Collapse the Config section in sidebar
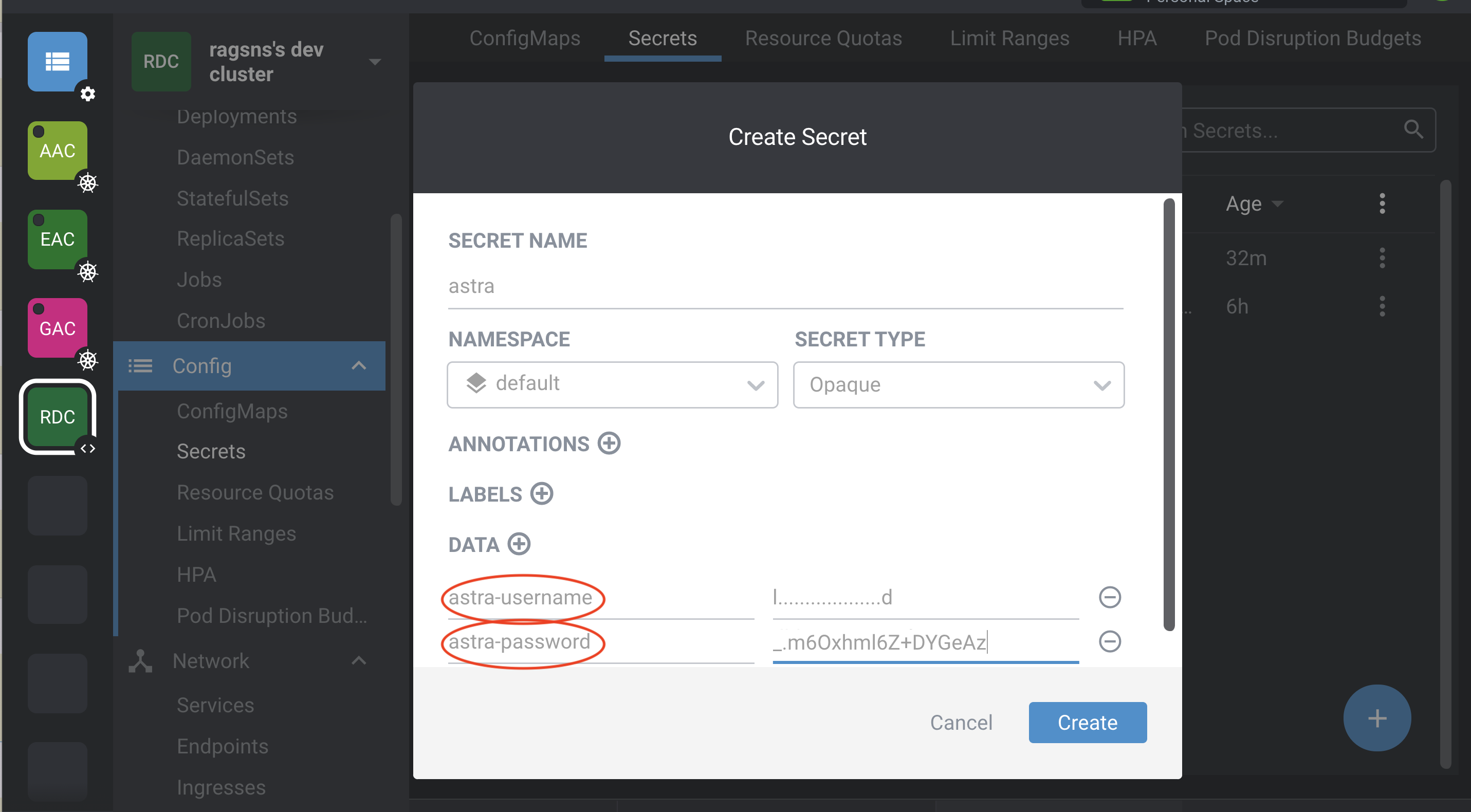 [359, 365]
